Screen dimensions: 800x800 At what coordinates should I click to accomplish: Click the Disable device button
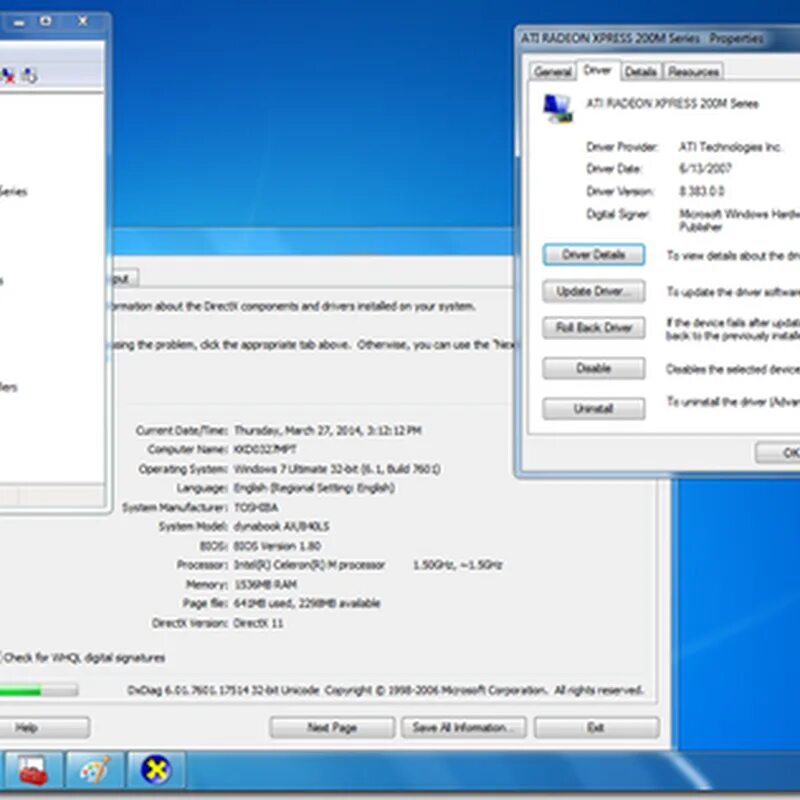click(x=593, y=368)
